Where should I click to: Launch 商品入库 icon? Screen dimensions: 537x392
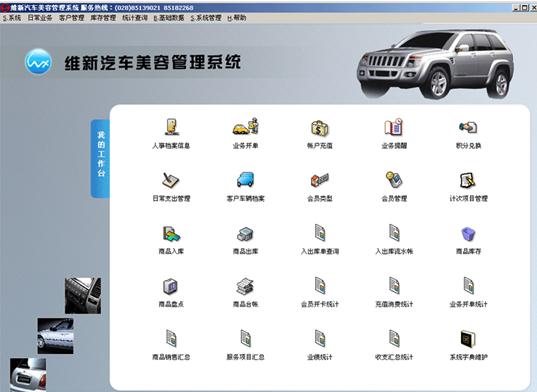pos(171,233)
